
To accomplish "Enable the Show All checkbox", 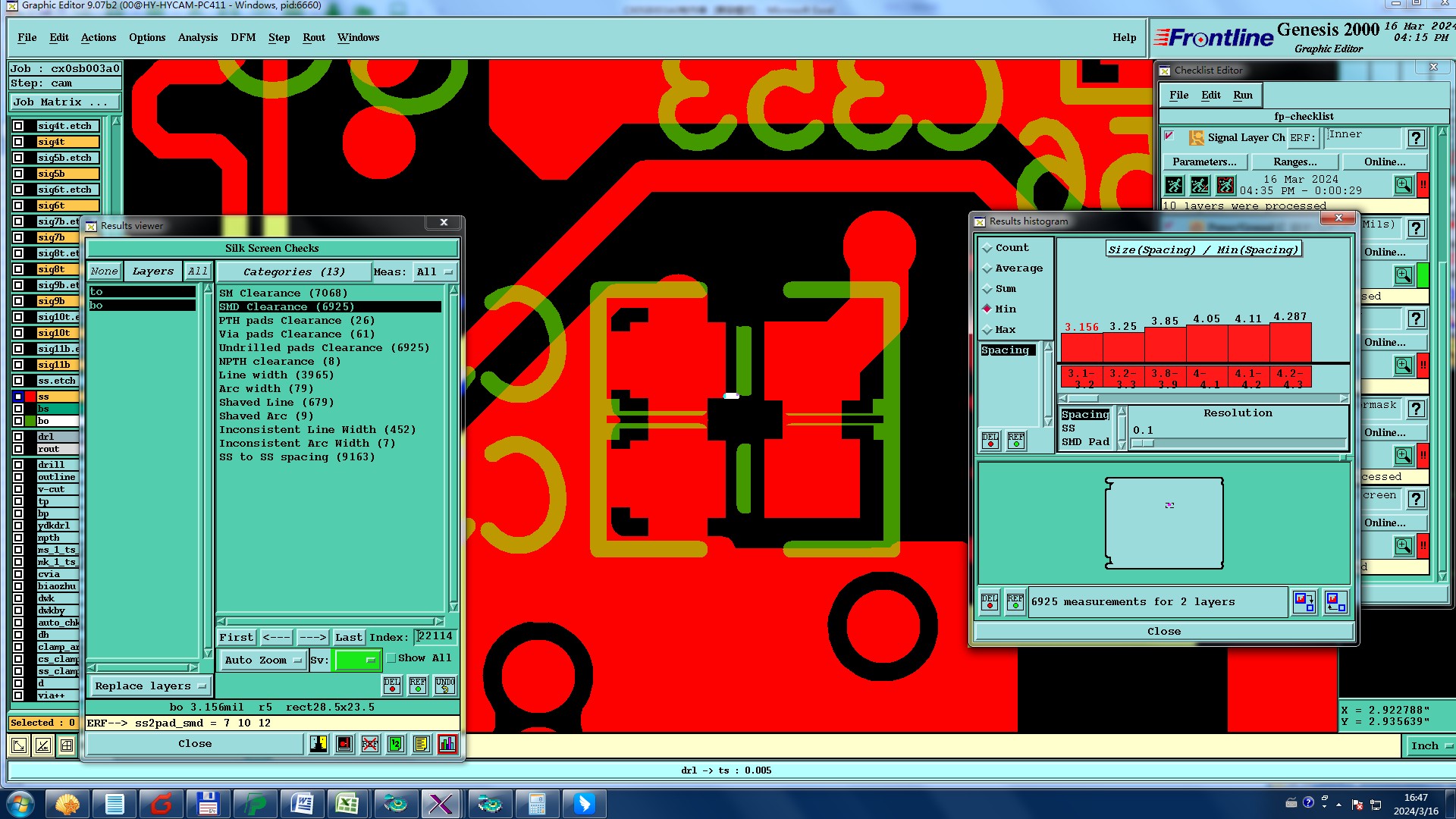I will [391, 658].
